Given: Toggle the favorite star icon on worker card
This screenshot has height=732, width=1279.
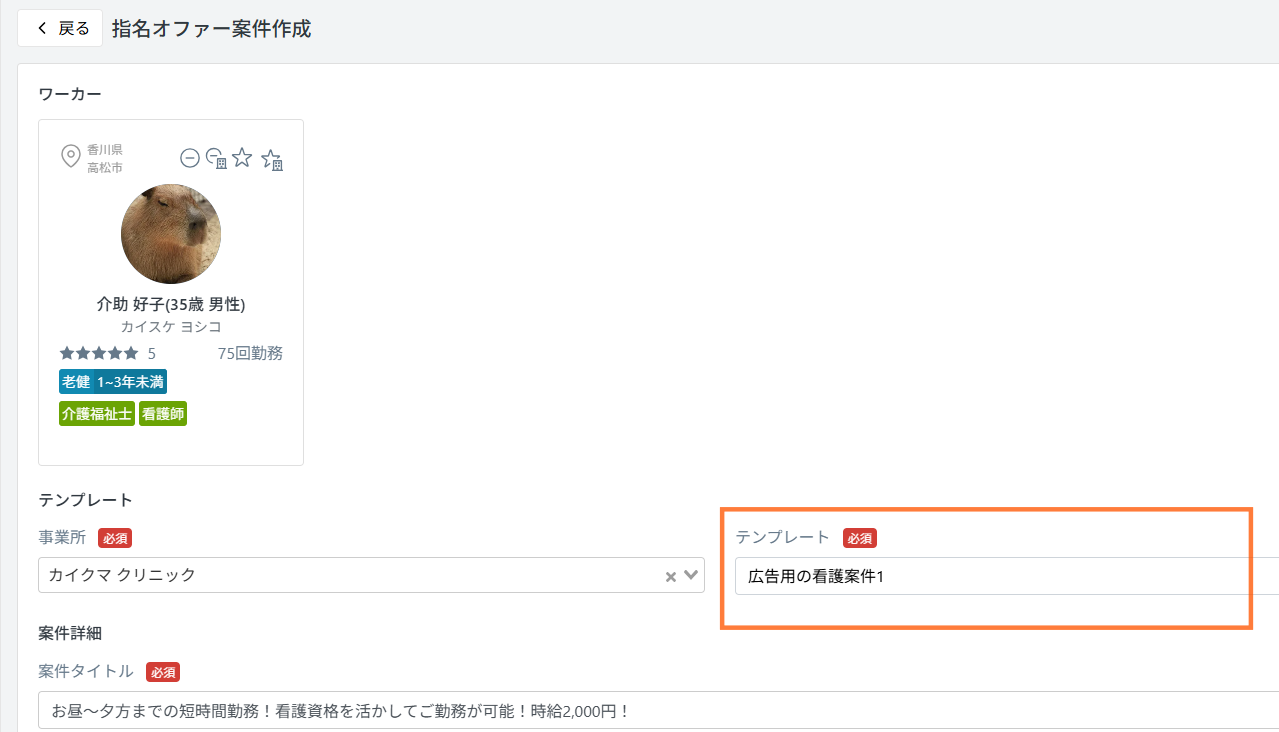Looking at the screenshot, I should pos(242,157).
